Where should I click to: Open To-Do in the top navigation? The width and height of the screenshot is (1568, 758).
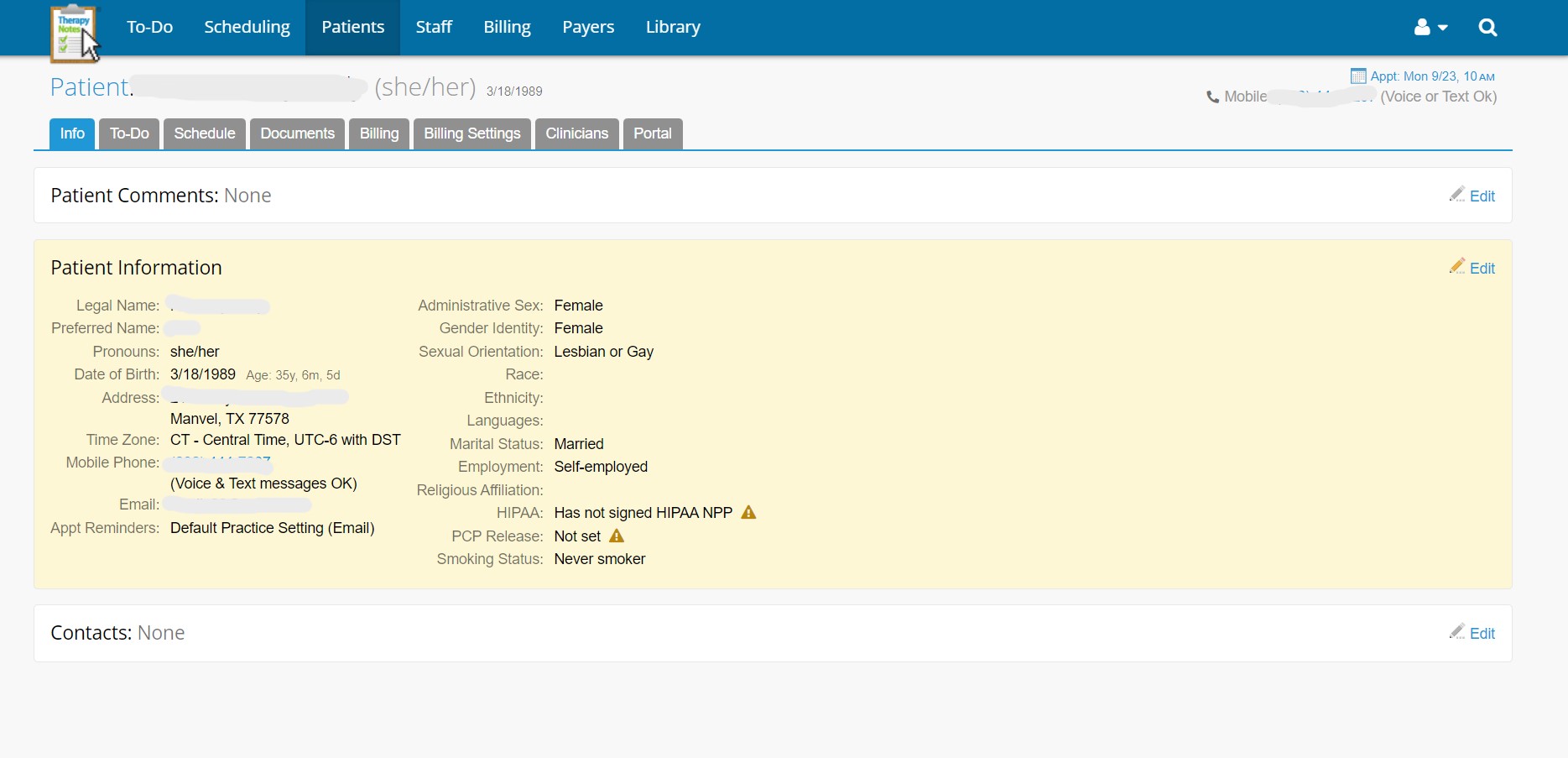click(x=150, y=28)
